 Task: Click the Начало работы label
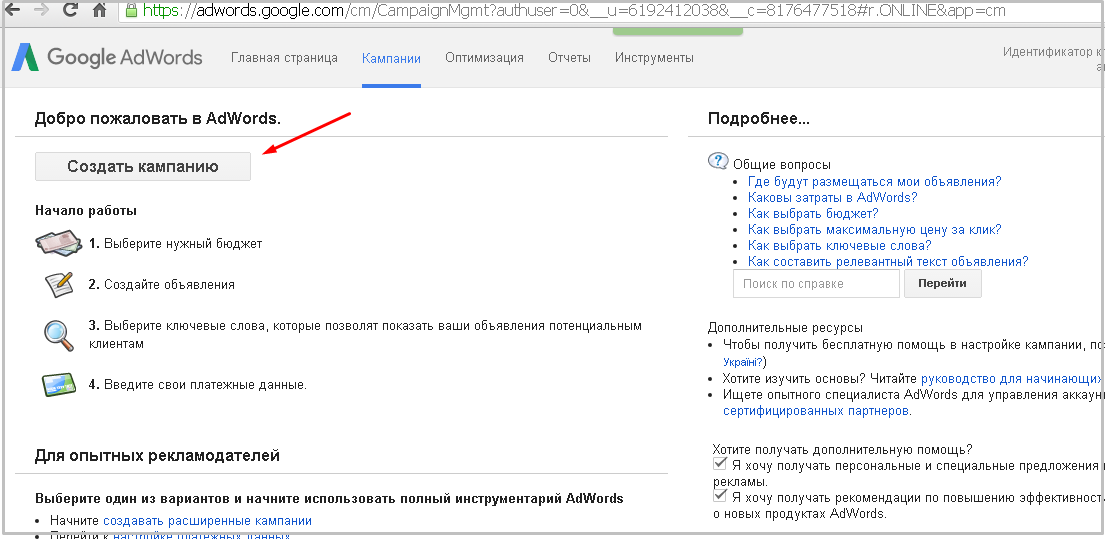click(x=86, y=210)
